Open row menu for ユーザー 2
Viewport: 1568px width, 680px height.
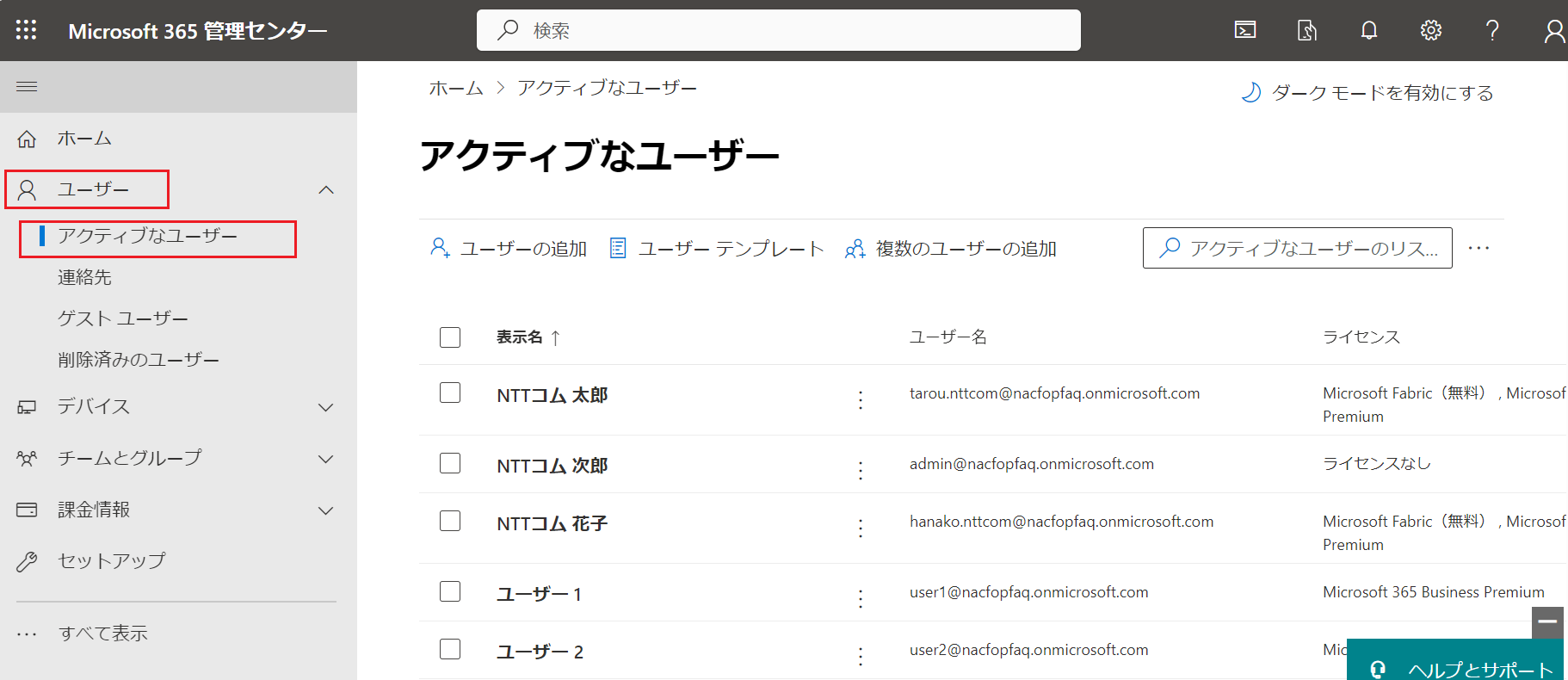coord(861,656)
